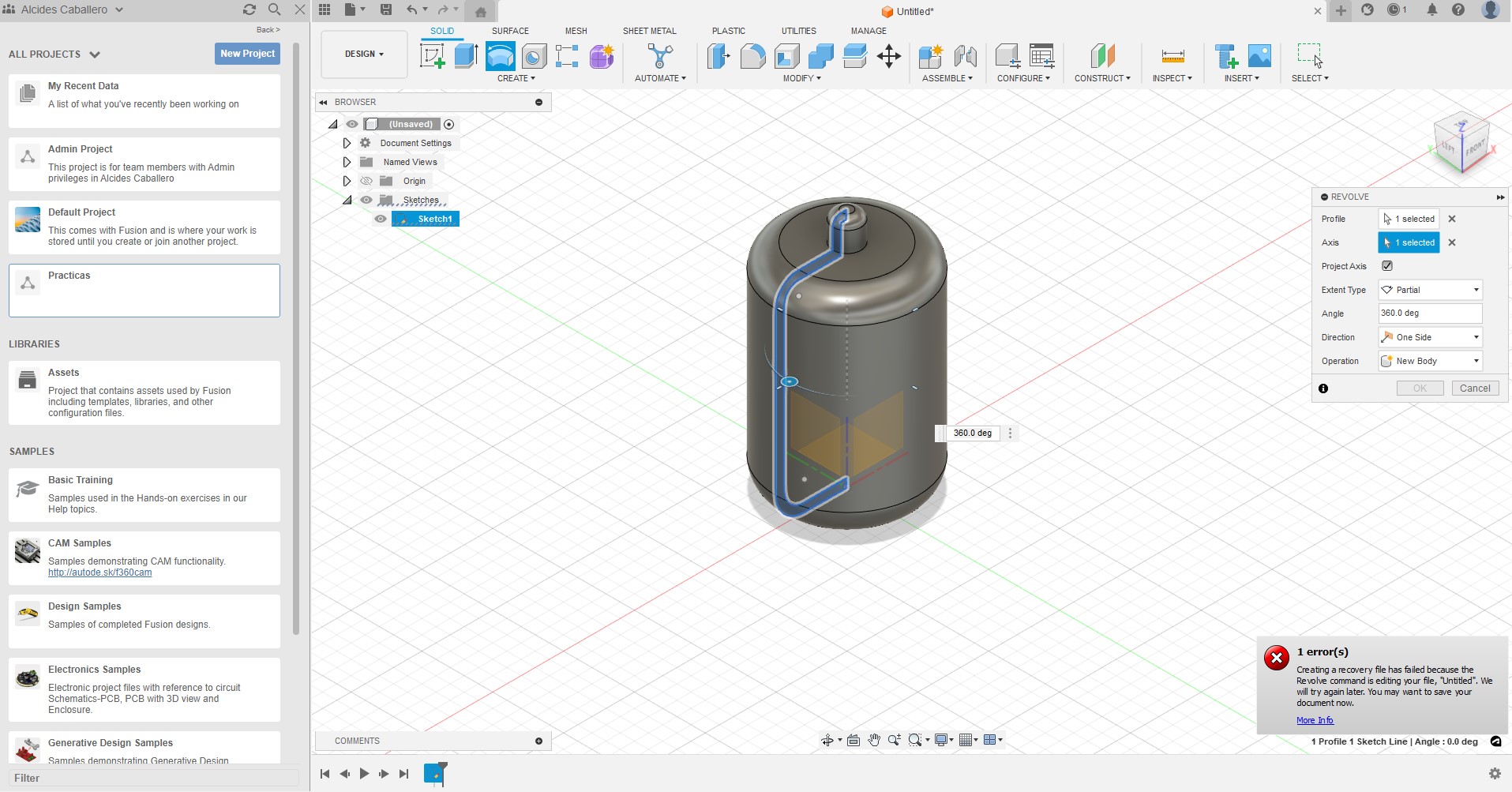Viewport: 1512px width, 792px height.
Task: Click the Undo arrow
Action: 411,9
